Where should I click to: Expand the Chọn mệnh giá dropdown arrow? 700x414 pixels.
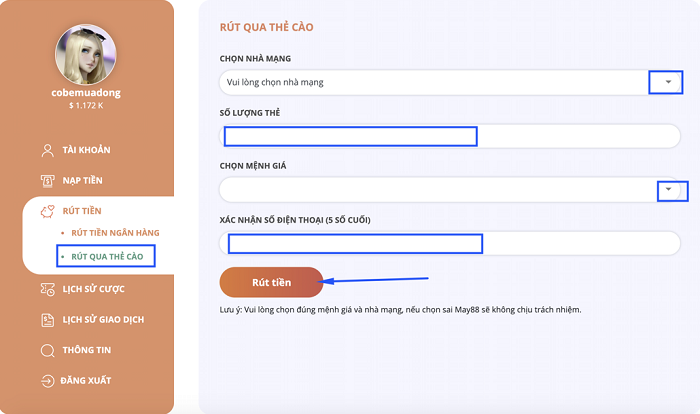(x=672, y=189)
